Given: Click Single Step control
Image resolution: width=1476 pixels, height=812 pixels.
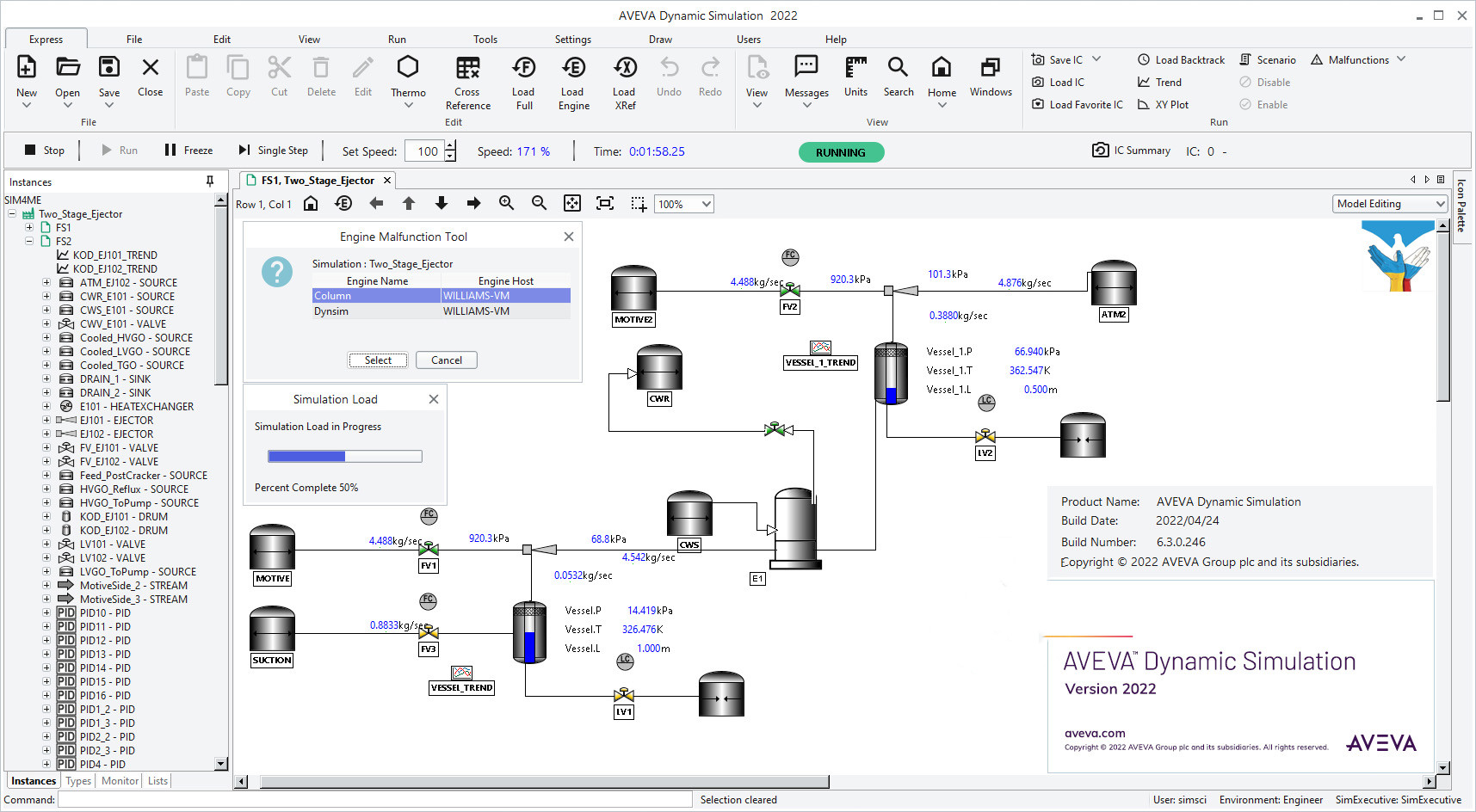Looking at the screenshot, I should point(273,150).
